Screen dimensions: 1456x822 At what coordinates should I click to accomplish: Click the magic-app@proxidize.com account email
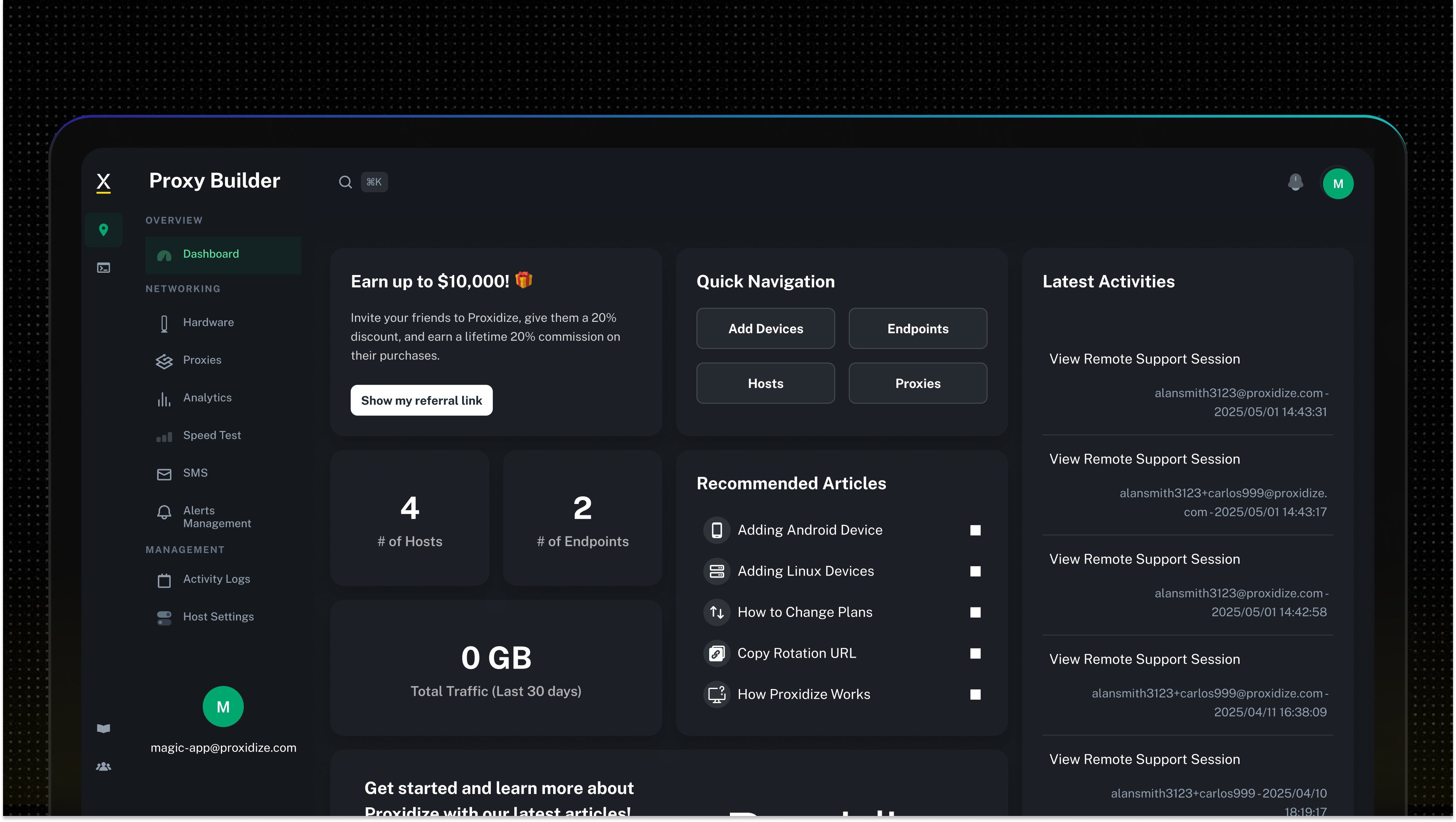(x=223, y=747)
